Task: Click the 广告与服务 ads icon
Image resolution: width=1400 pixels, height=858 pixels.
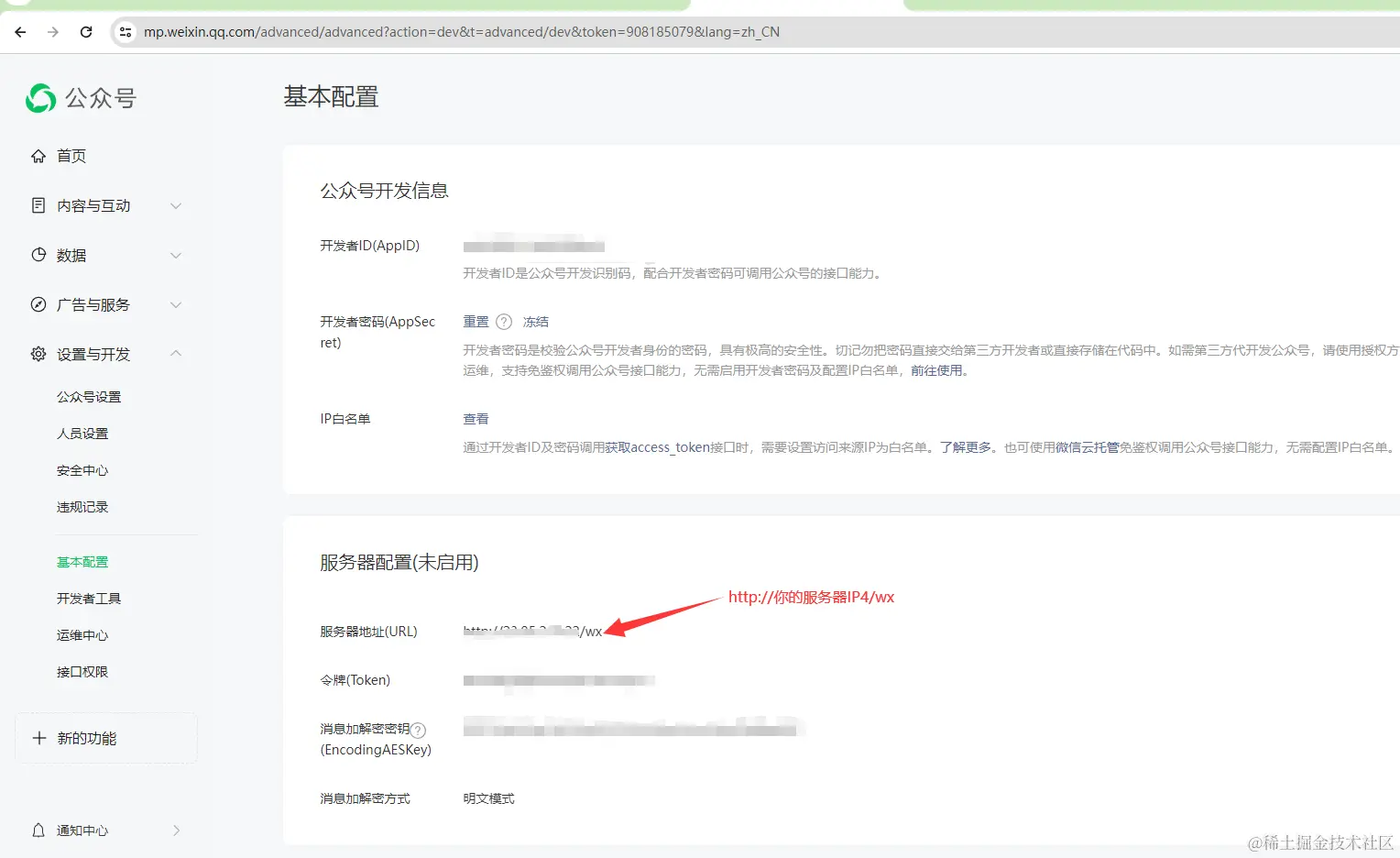Action: pyautogui.click(x=36, y=304)
